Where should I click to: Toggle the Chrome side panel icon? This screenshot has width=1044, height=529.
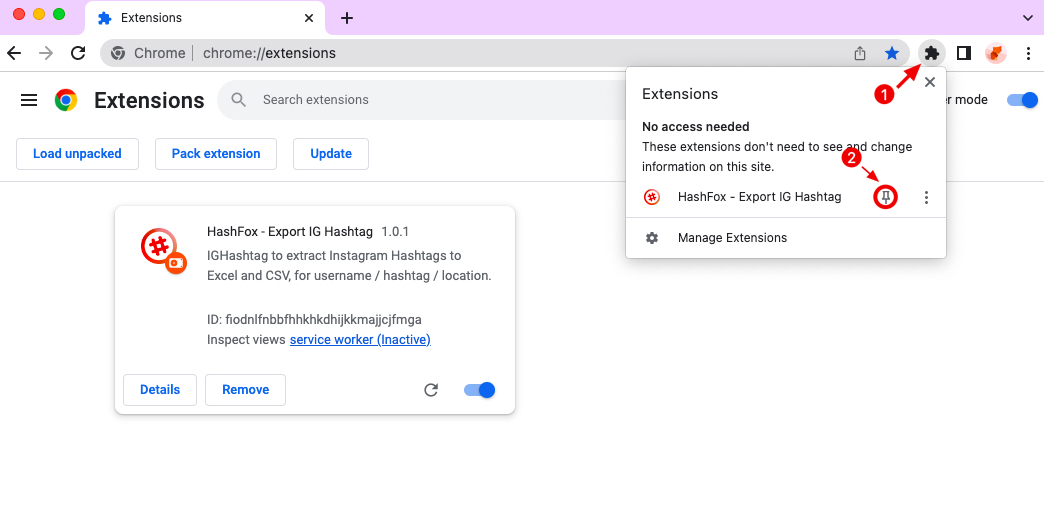point(963,53)
